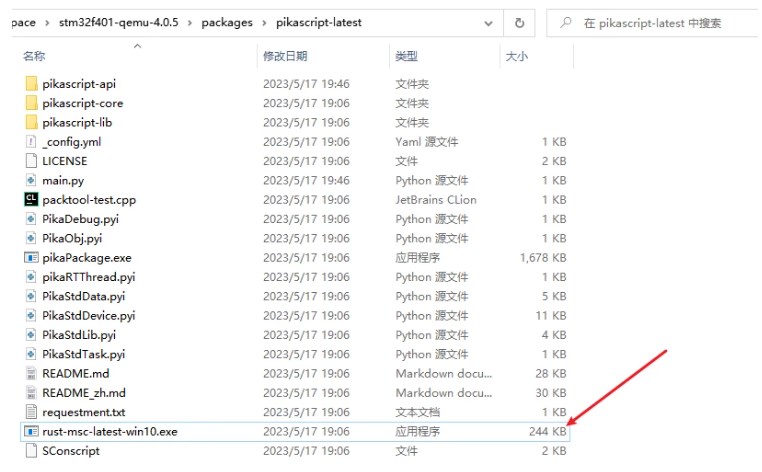Select the PikaDebug.pyi file name
The height and width of the screenshot is (472, 762).
click(80, 219)
